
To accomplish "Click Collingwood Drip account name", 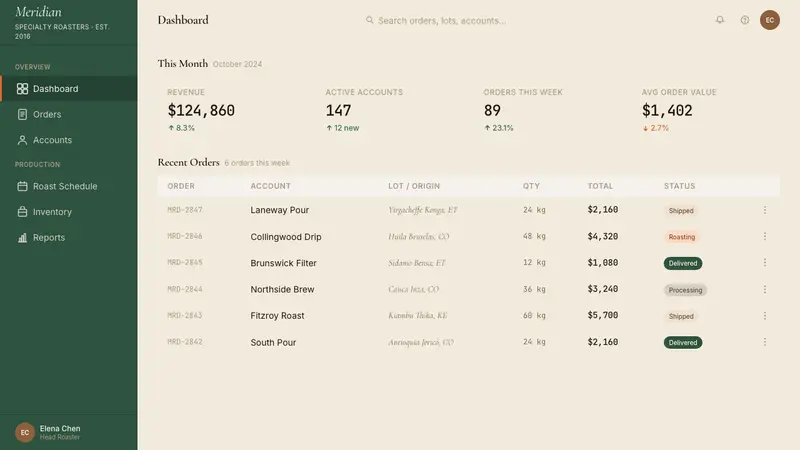I will coord(286,237).
